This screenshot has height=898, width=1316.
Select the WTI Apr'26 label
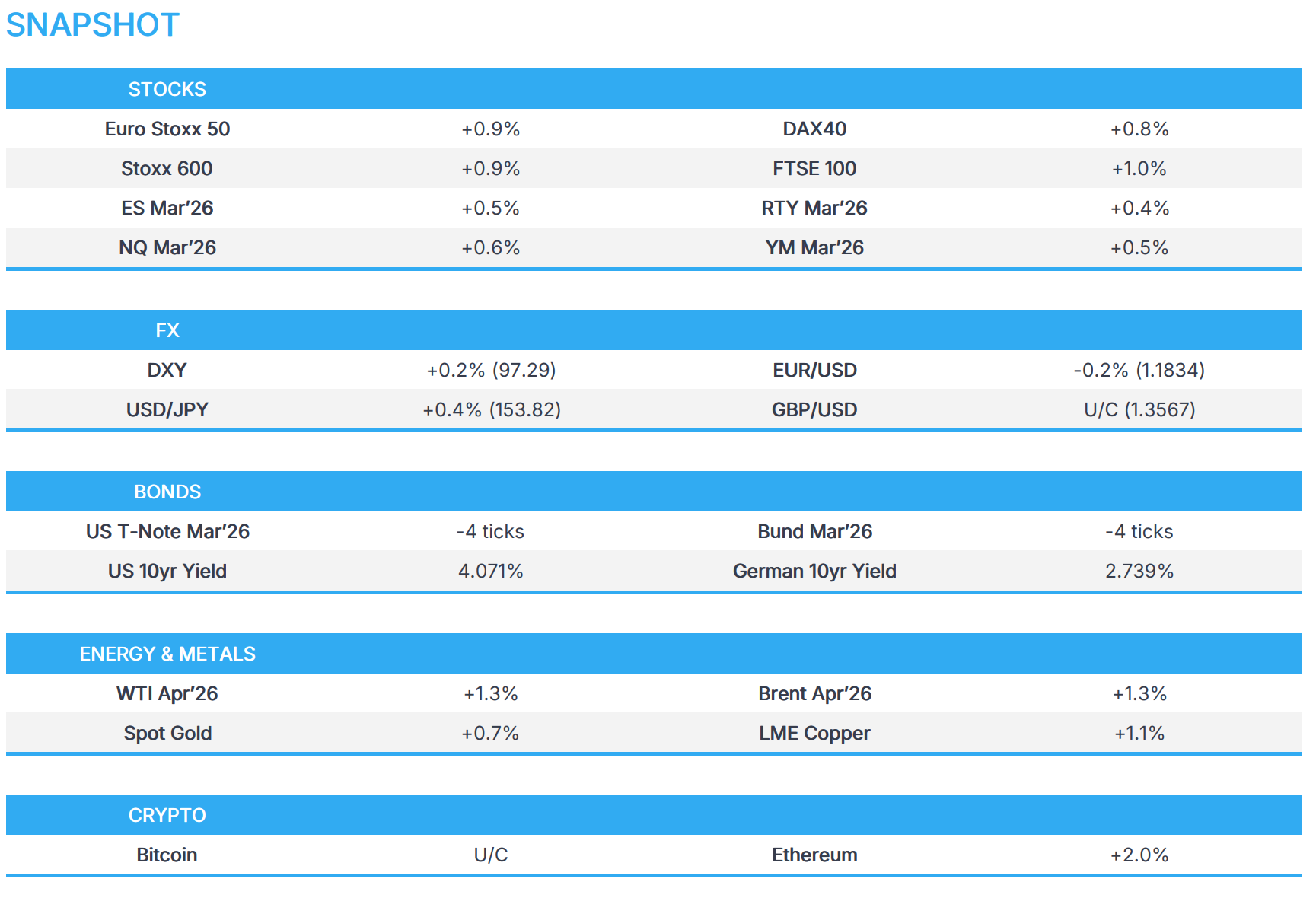click(167, 693)
